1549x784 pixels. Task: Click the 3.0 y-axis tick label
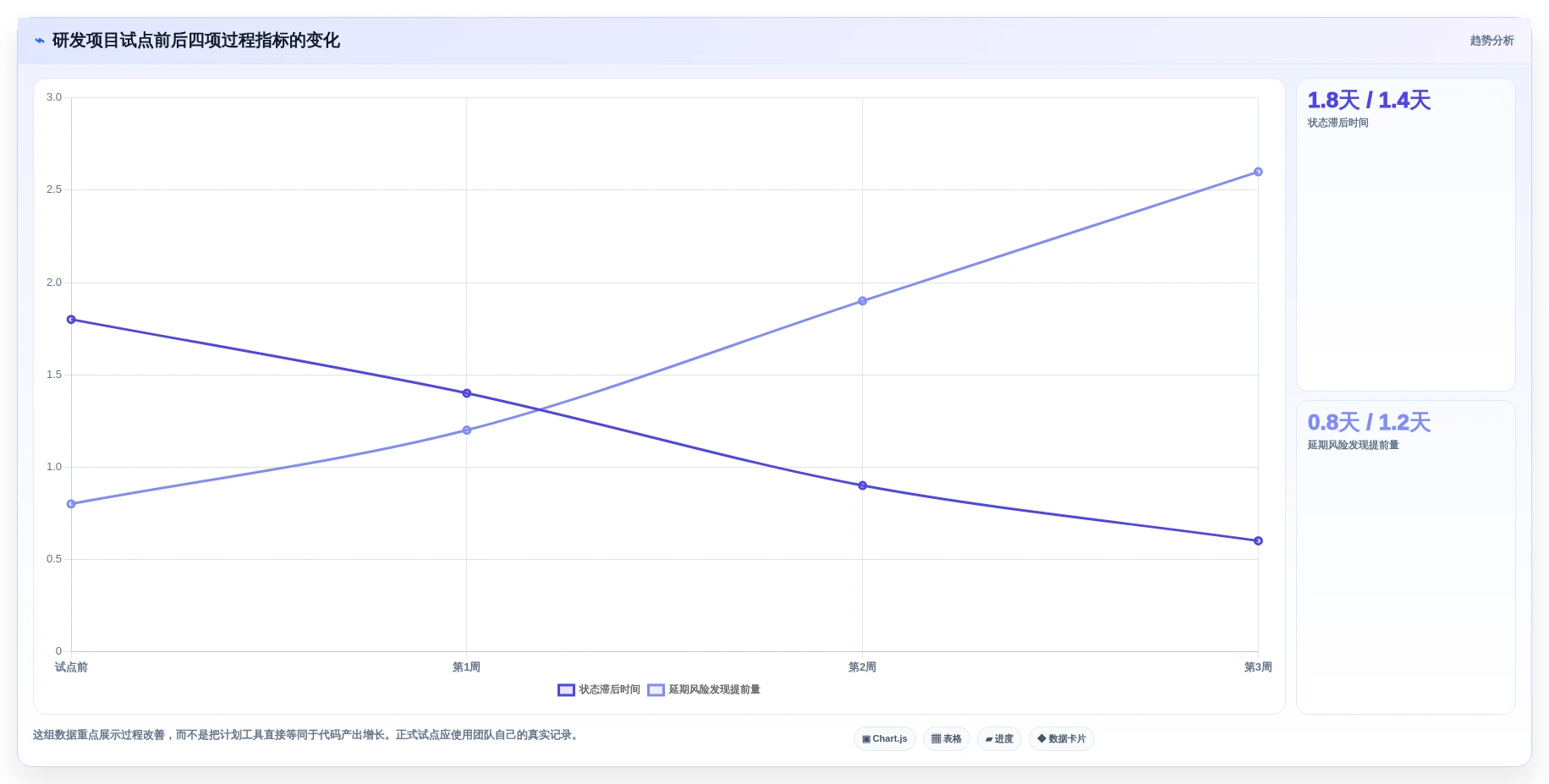pyautogui.click(x=54, y=97)
